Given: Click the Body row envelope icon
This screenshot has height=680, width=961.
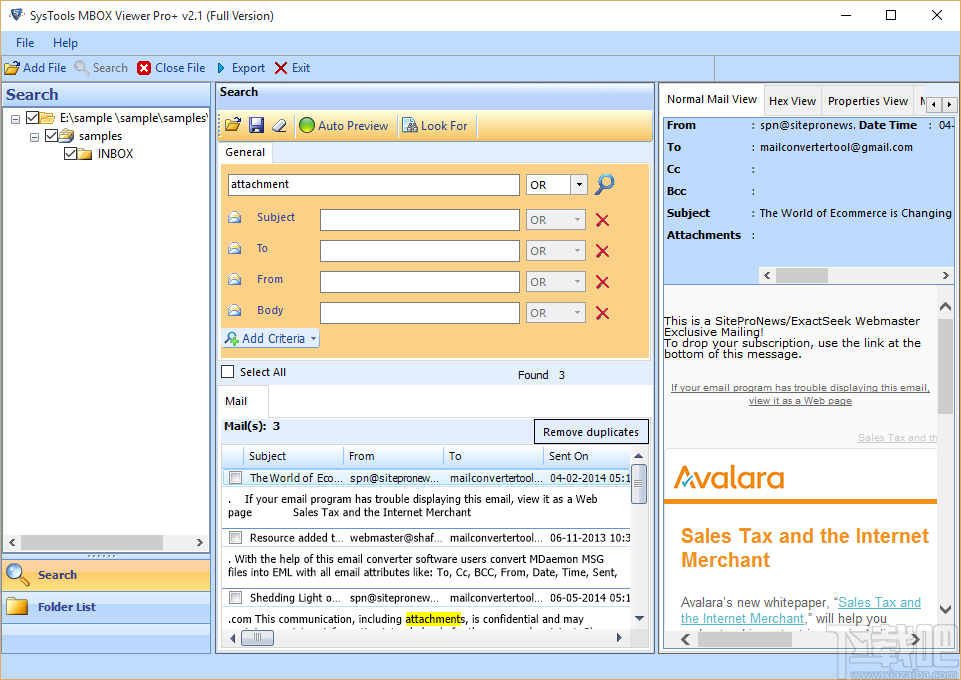Looking at the screenshot, I should [x=235, y=311].
